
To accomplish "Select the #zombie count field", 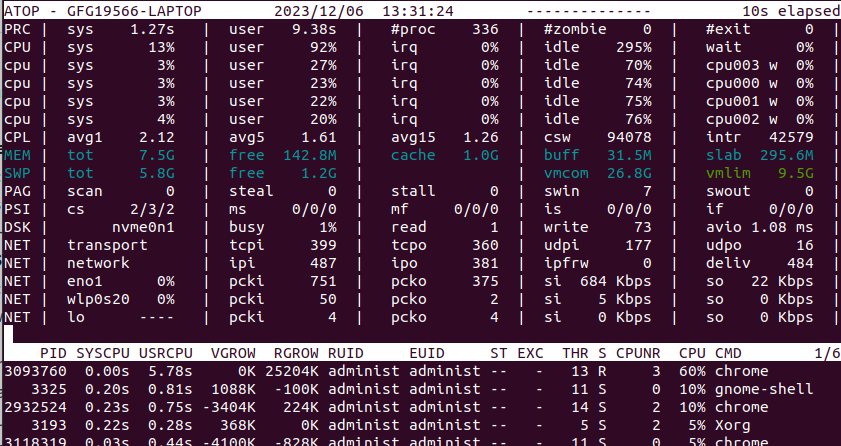I will click(597, 29).
